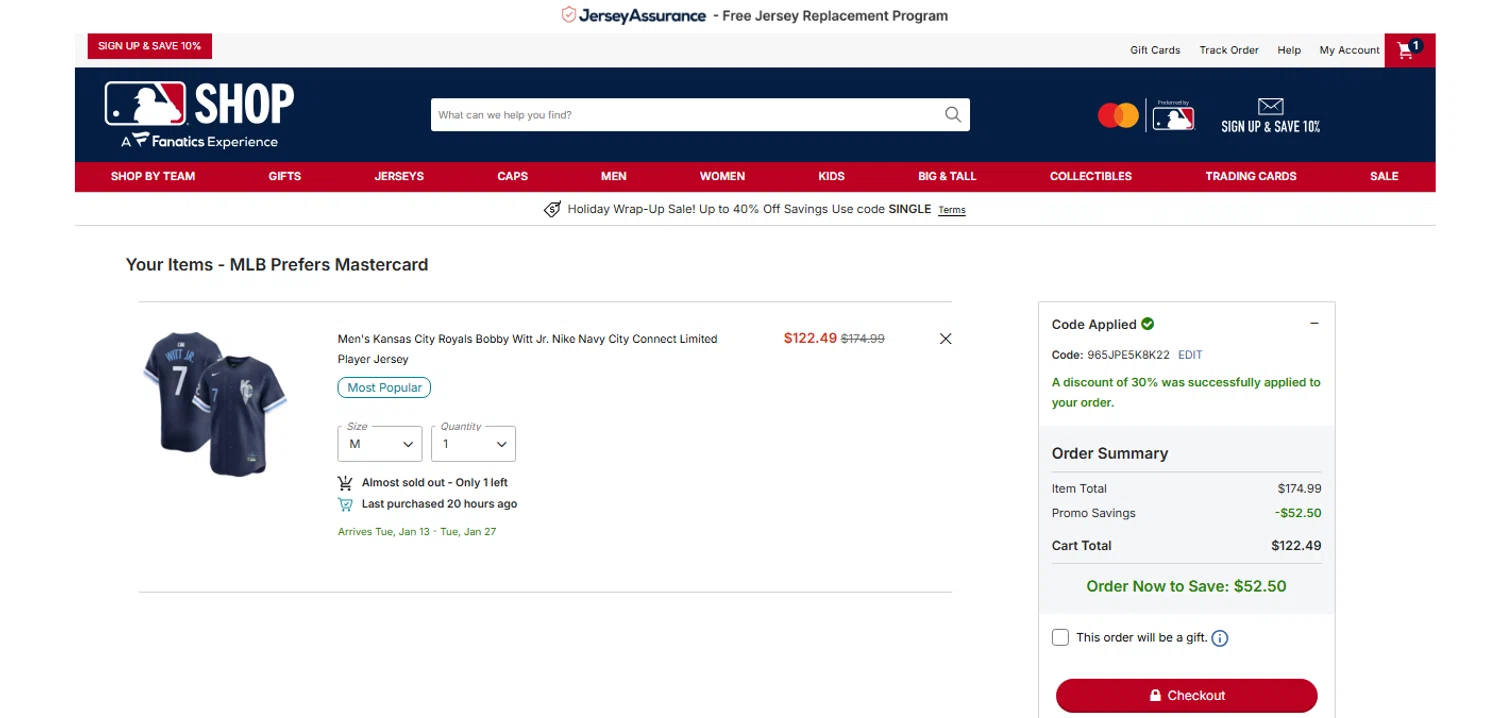Click the $122.49 sale price on the item
1500x718 pixels.
[x=810, y=338]
